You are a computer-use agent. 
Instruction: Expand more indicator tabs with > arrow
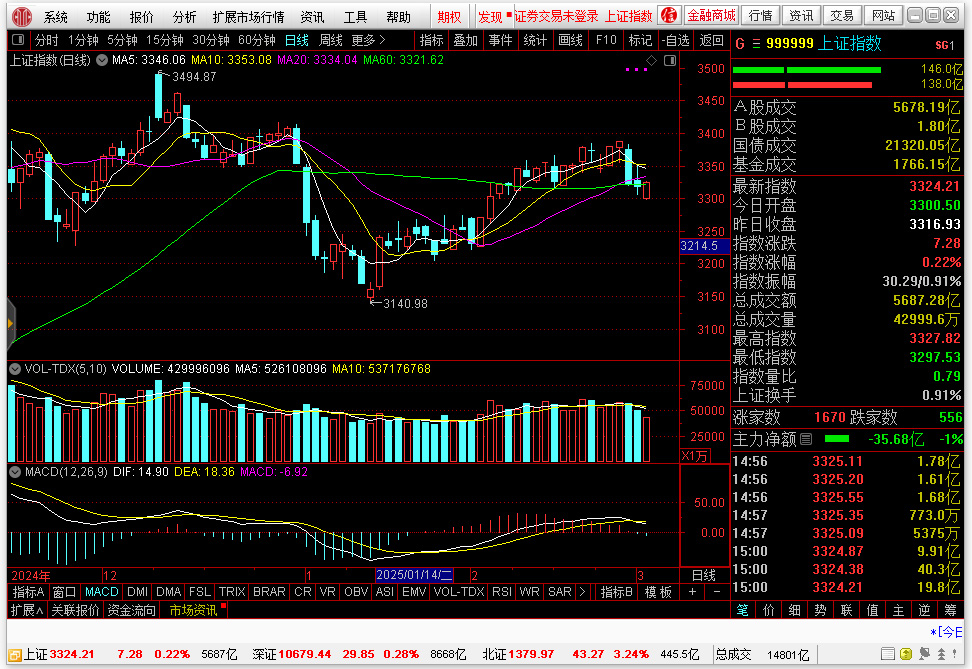click(582, 592)
